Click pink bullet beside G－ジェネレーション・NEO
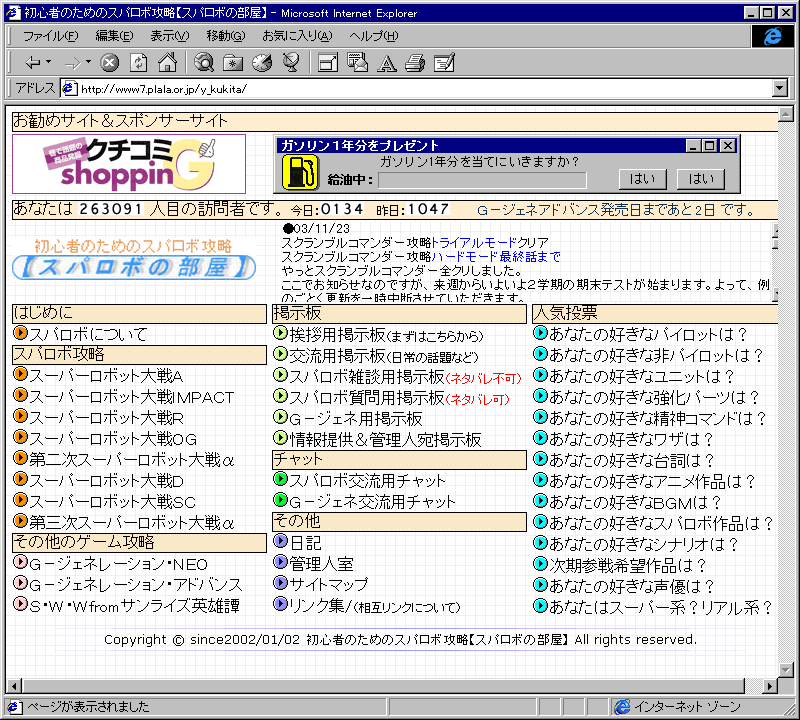Viewport: 800px width, 720px height. pyautogui.click(x=20, y=562)
